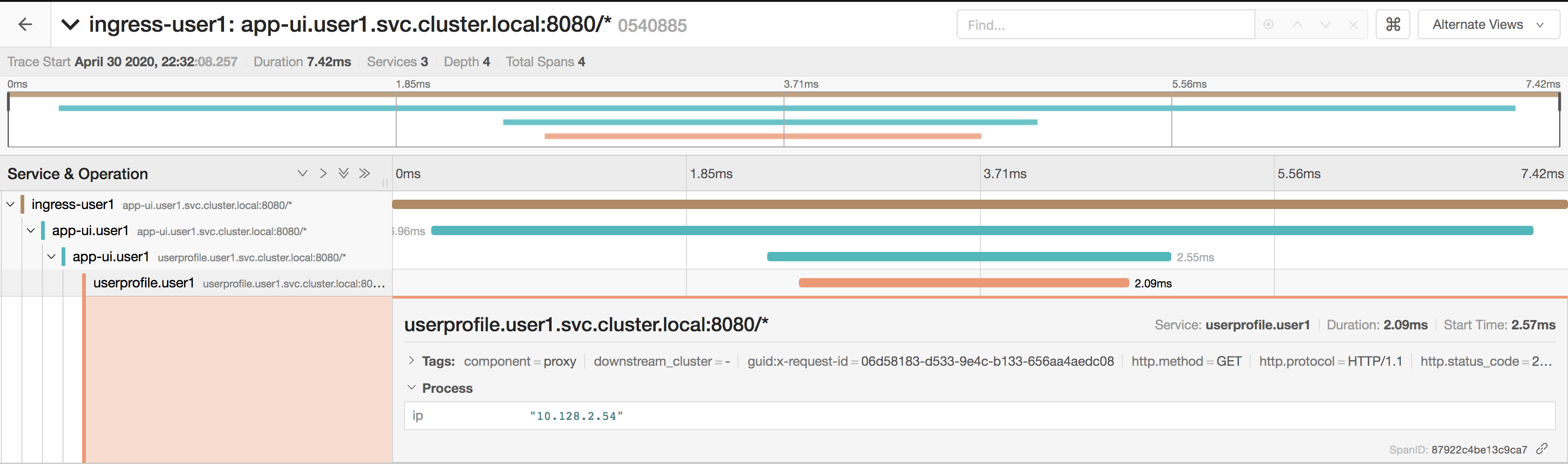The height and width of the screenshot is (474, 1568).
Task: Focus the Find search field
Action: click(x=1106, y=24)
